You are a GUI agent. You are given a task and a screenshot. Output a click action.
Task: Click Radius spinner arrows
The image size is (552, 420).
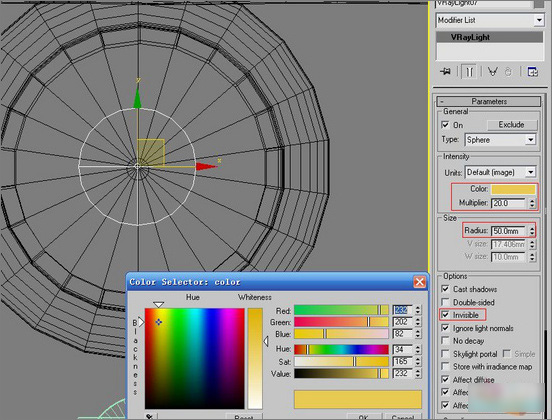pos(532,231)
